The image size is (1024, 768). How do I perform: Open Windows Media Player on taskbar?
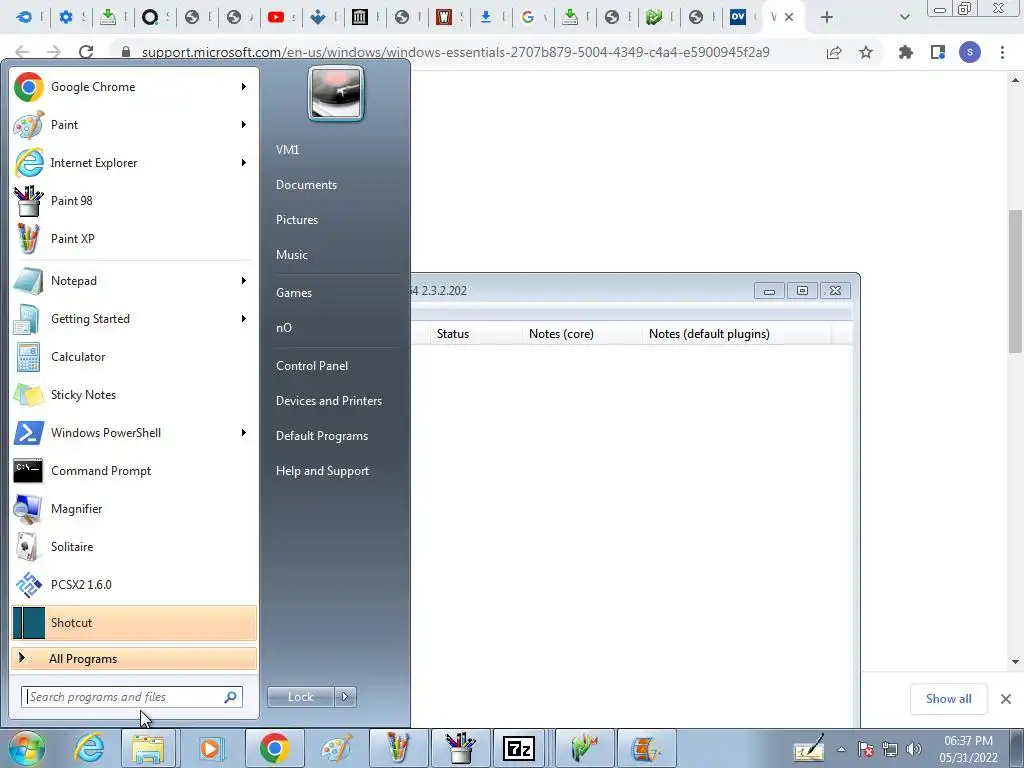tap(211, 748)
